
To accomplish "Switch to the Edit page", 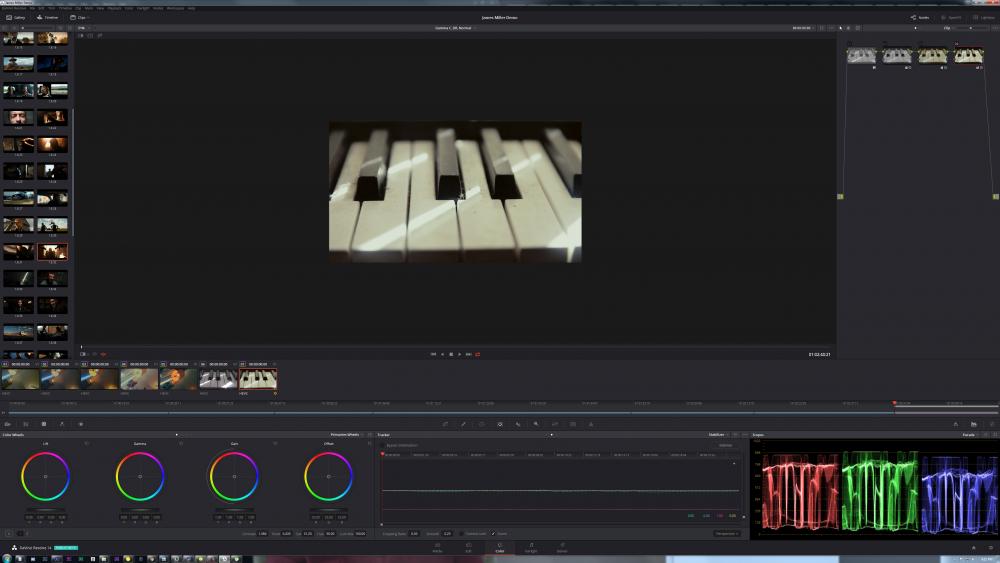I will pyautogui.click(x=468, y=547).
